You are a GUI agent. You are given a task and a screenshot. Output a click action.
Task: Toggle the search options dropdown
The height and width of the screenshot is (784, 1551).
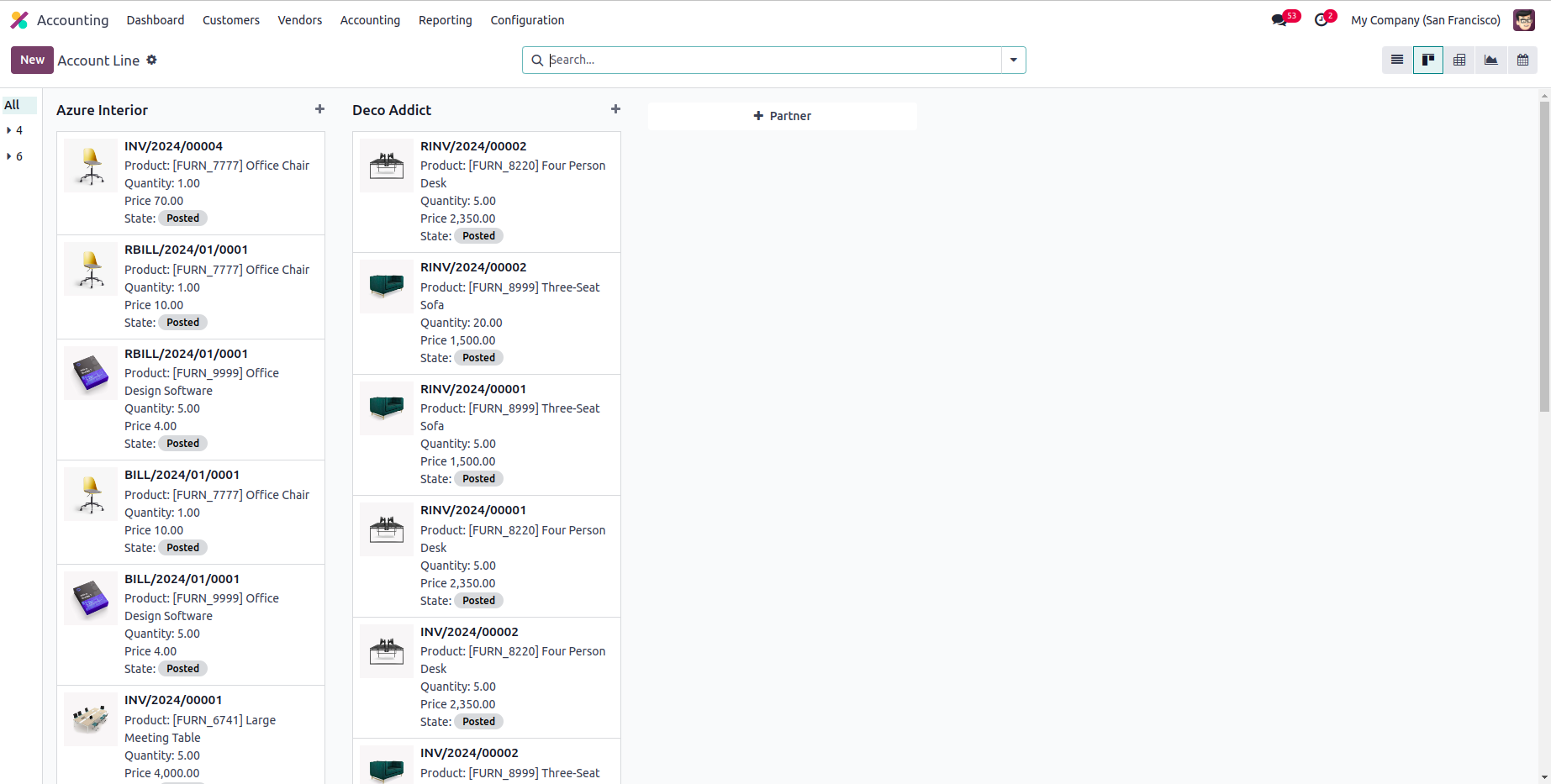pyautogui.click(x=1014, y=61)
